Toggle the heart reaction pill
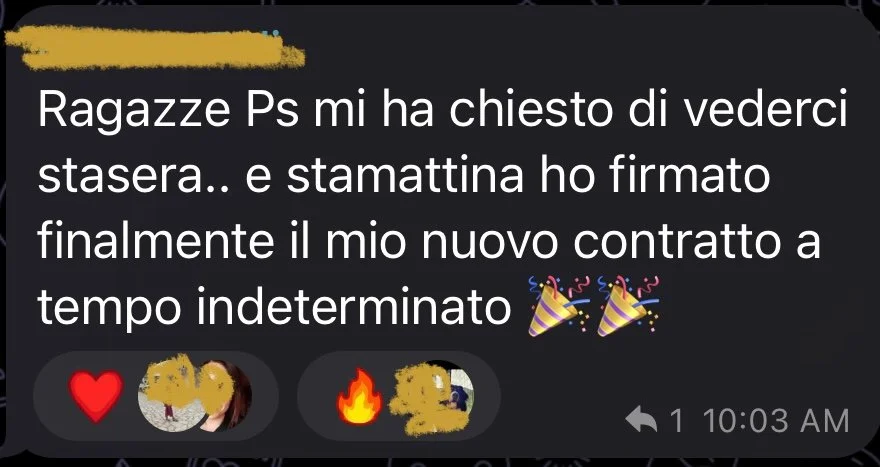 [x=156, y=396]
